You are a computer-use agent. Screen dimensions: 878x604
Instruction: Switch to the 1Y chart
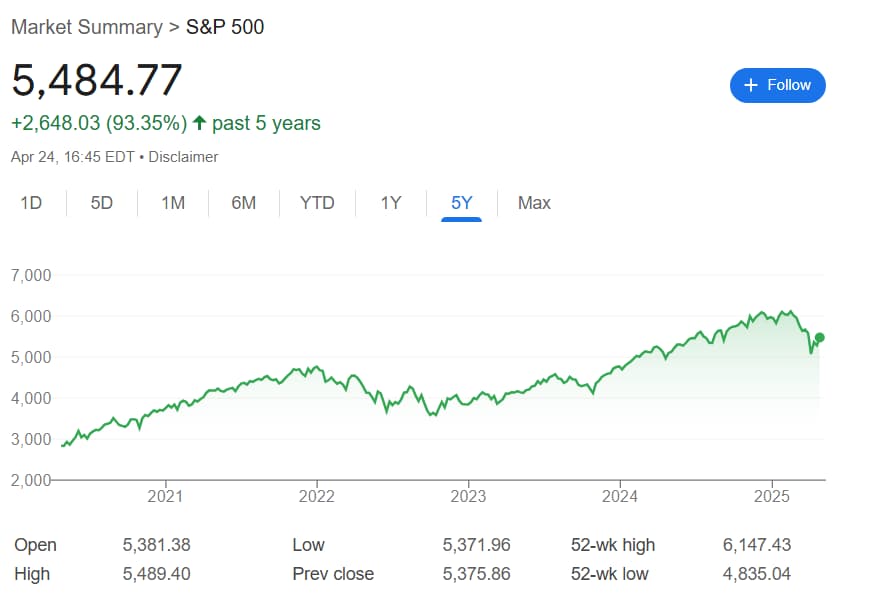(x=390, y=202)
